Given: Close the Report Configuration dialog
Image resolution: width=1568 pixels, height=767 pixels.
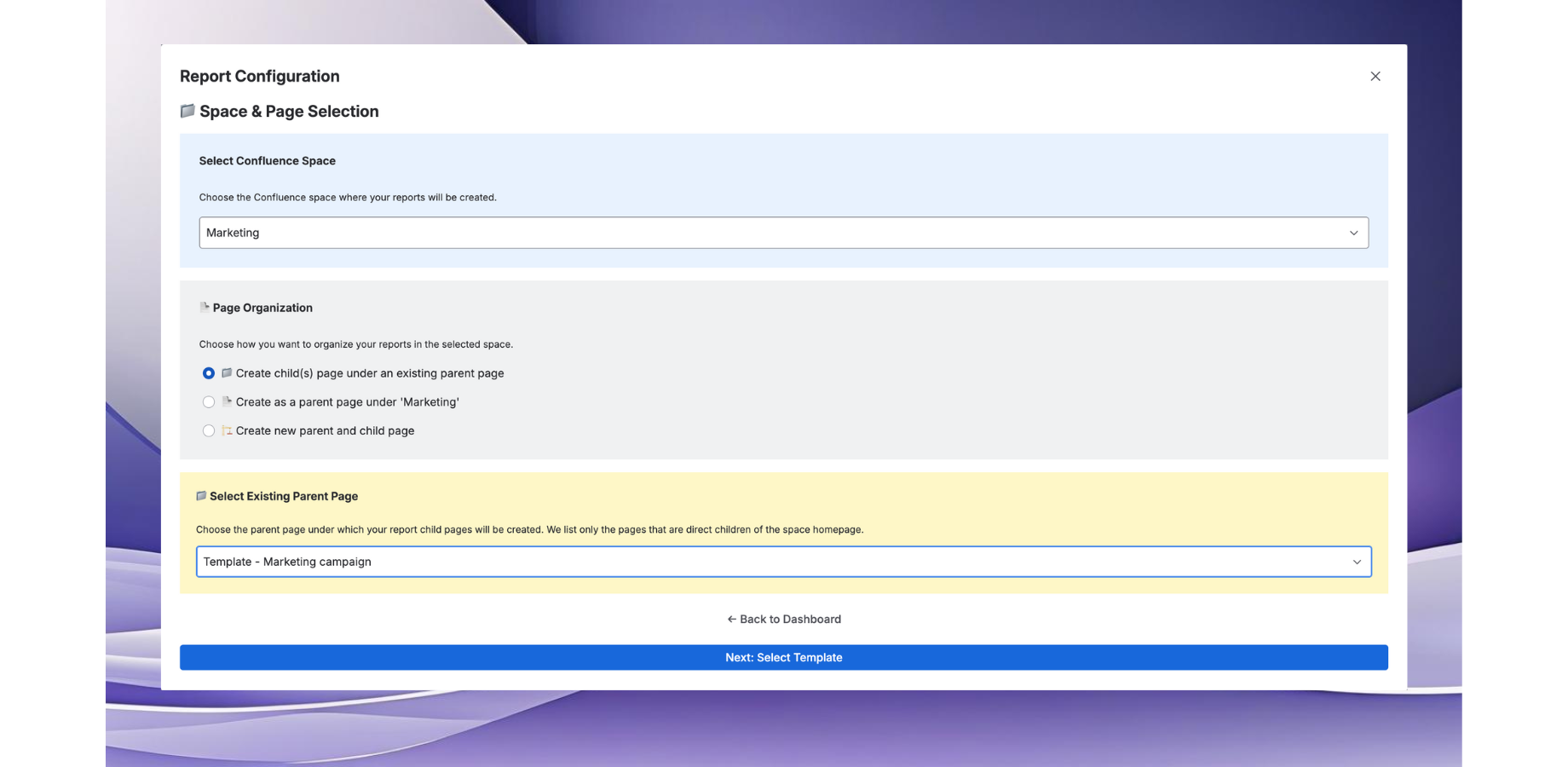Looking at the screenshot, I should click(1375, 77).
